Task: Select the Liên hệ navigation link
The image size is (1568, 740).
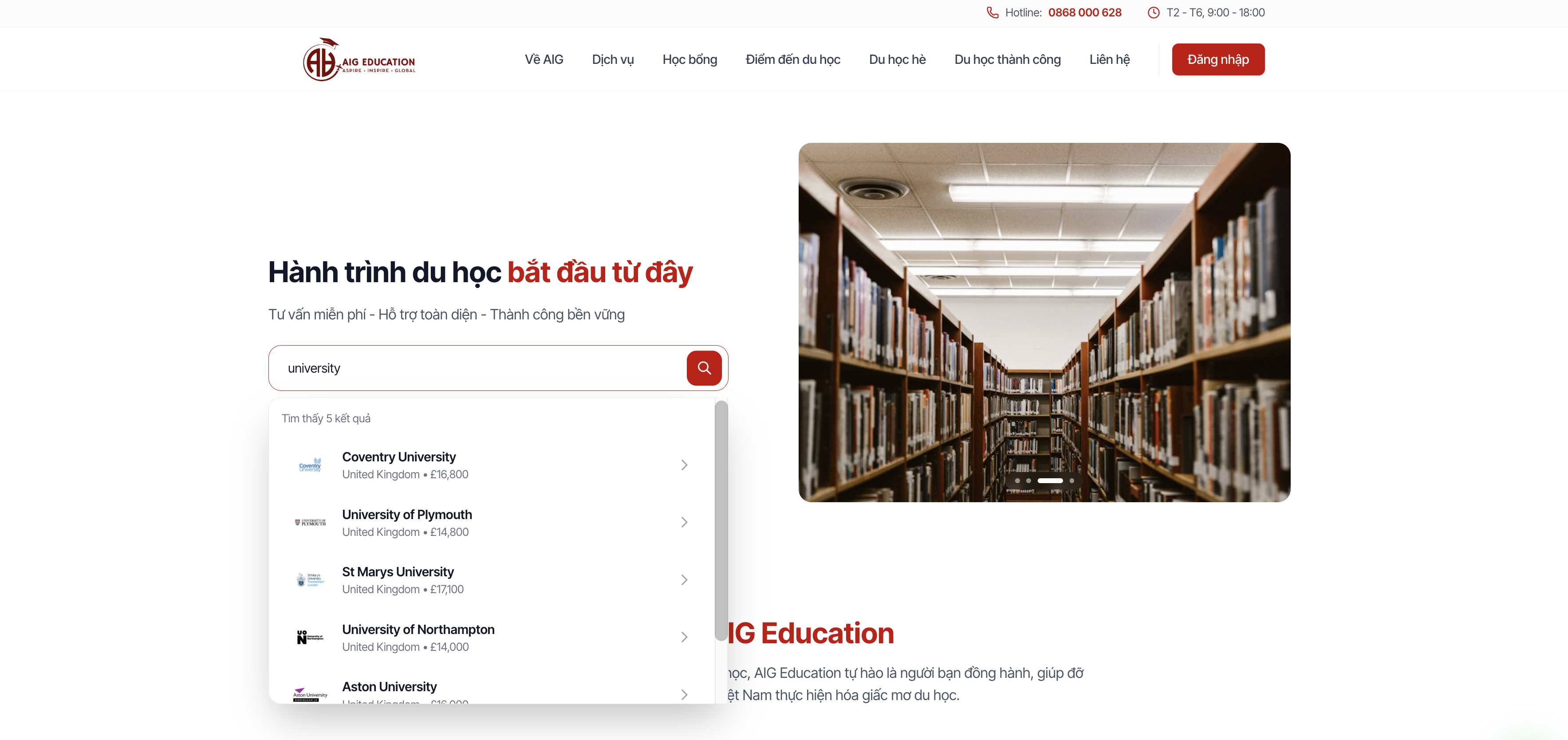Action: pyautogui.click(x=1109, y=59)
